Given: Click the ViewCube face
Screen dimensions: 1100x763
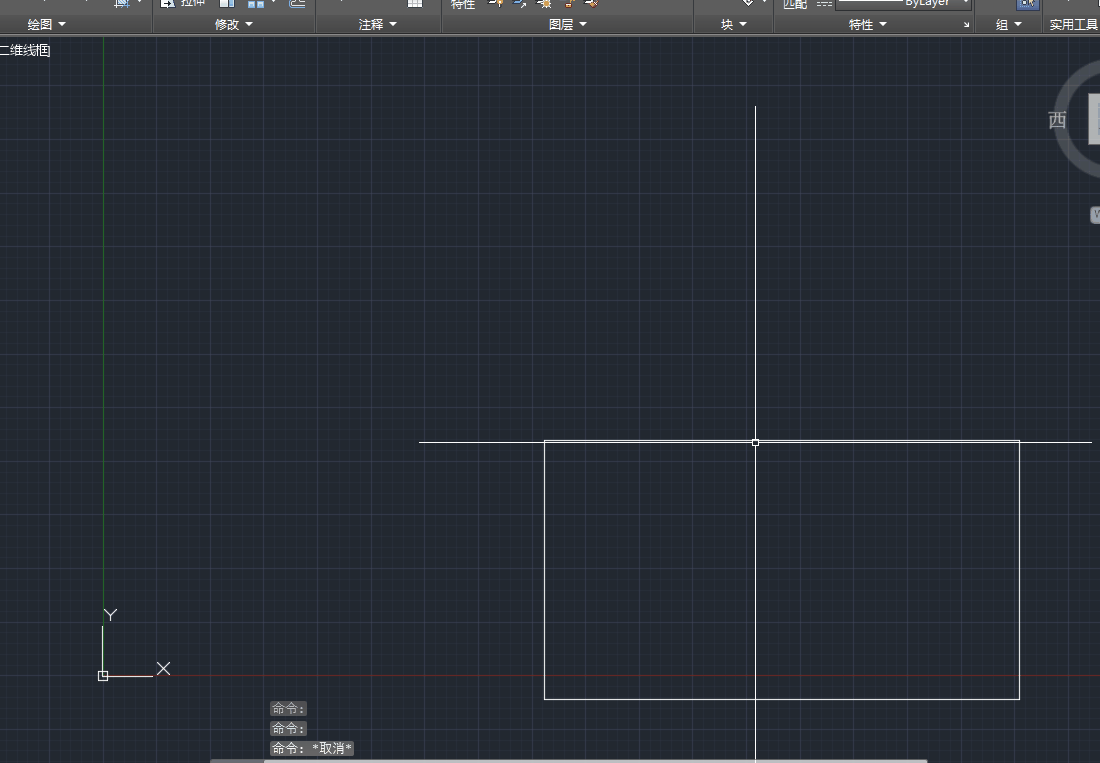Looking at the screenshot, I should tap(1094, 120).
